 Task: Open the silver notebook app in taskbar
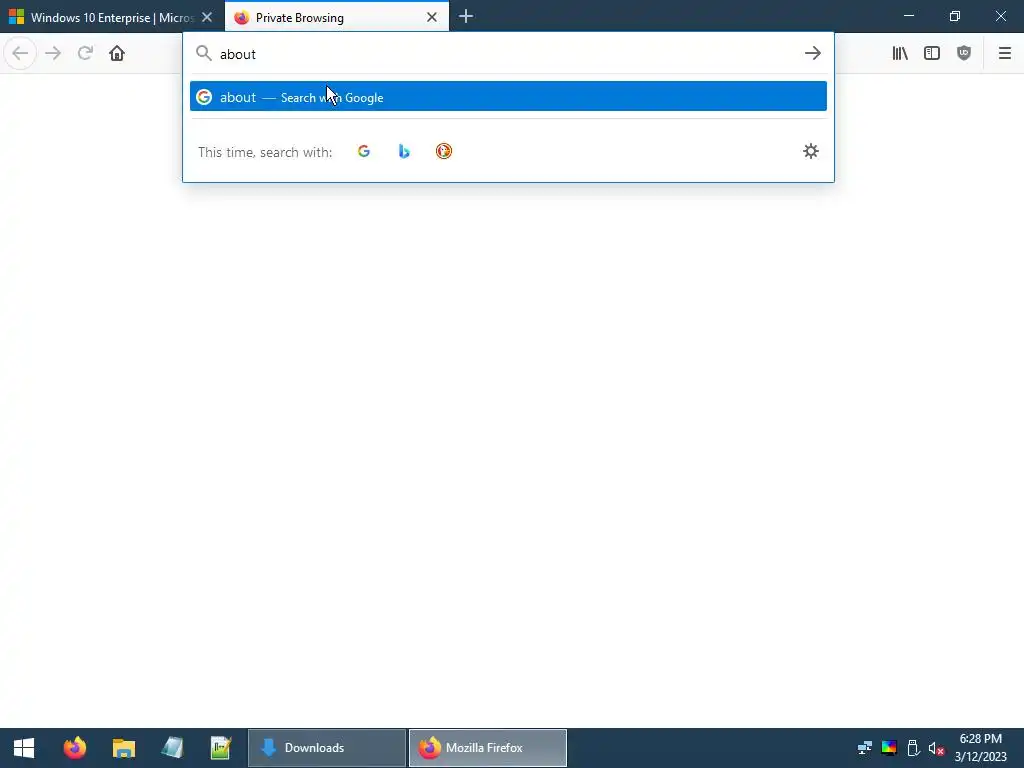tap(172, 748)
